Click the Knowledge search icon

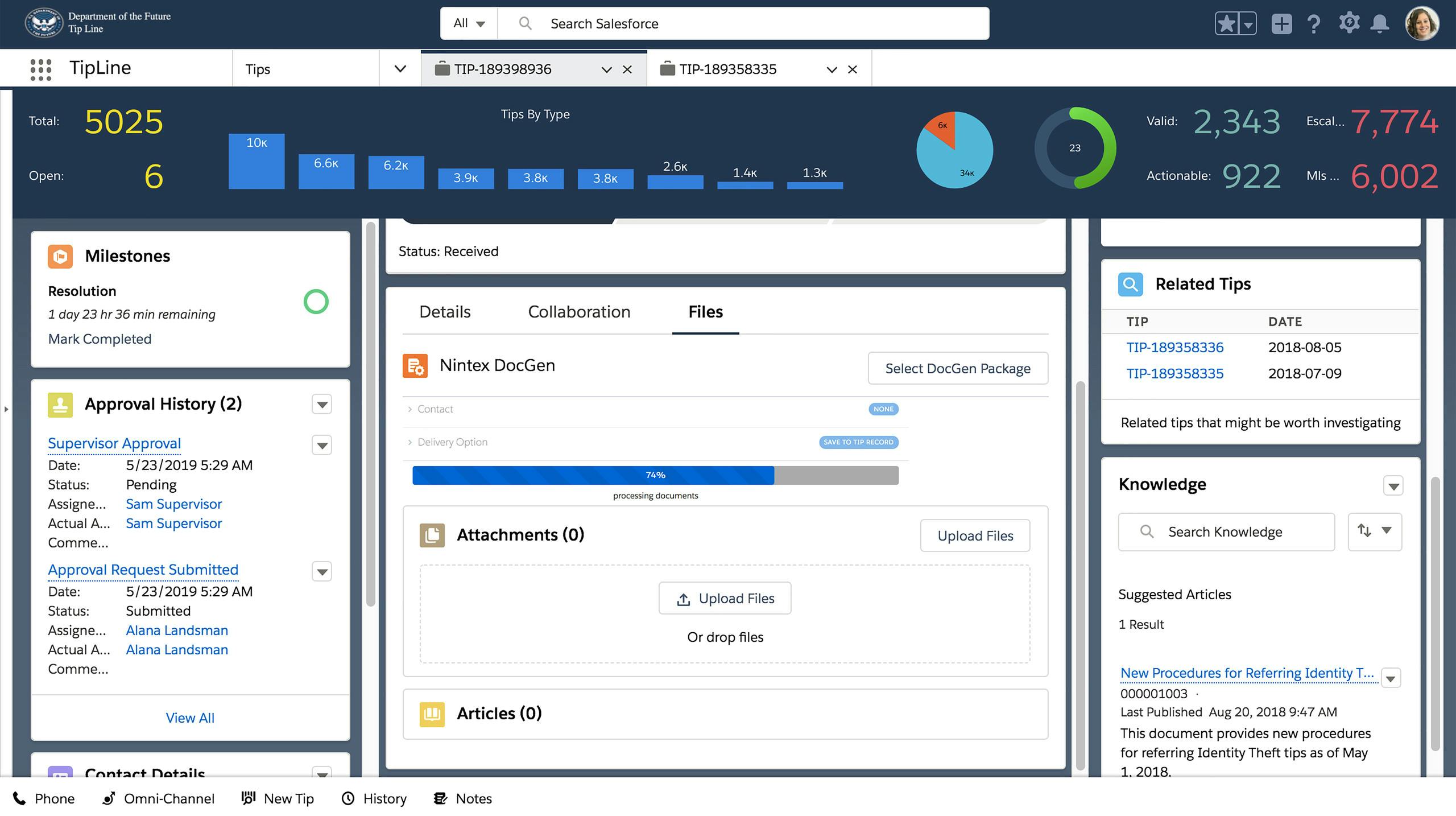point(1148,531)
